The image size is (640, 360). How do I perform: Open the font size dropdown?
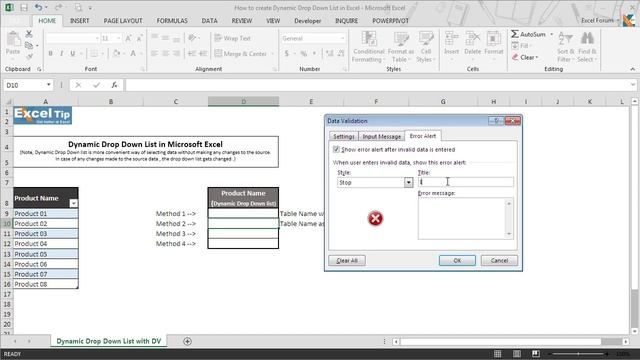pos(119,38)
